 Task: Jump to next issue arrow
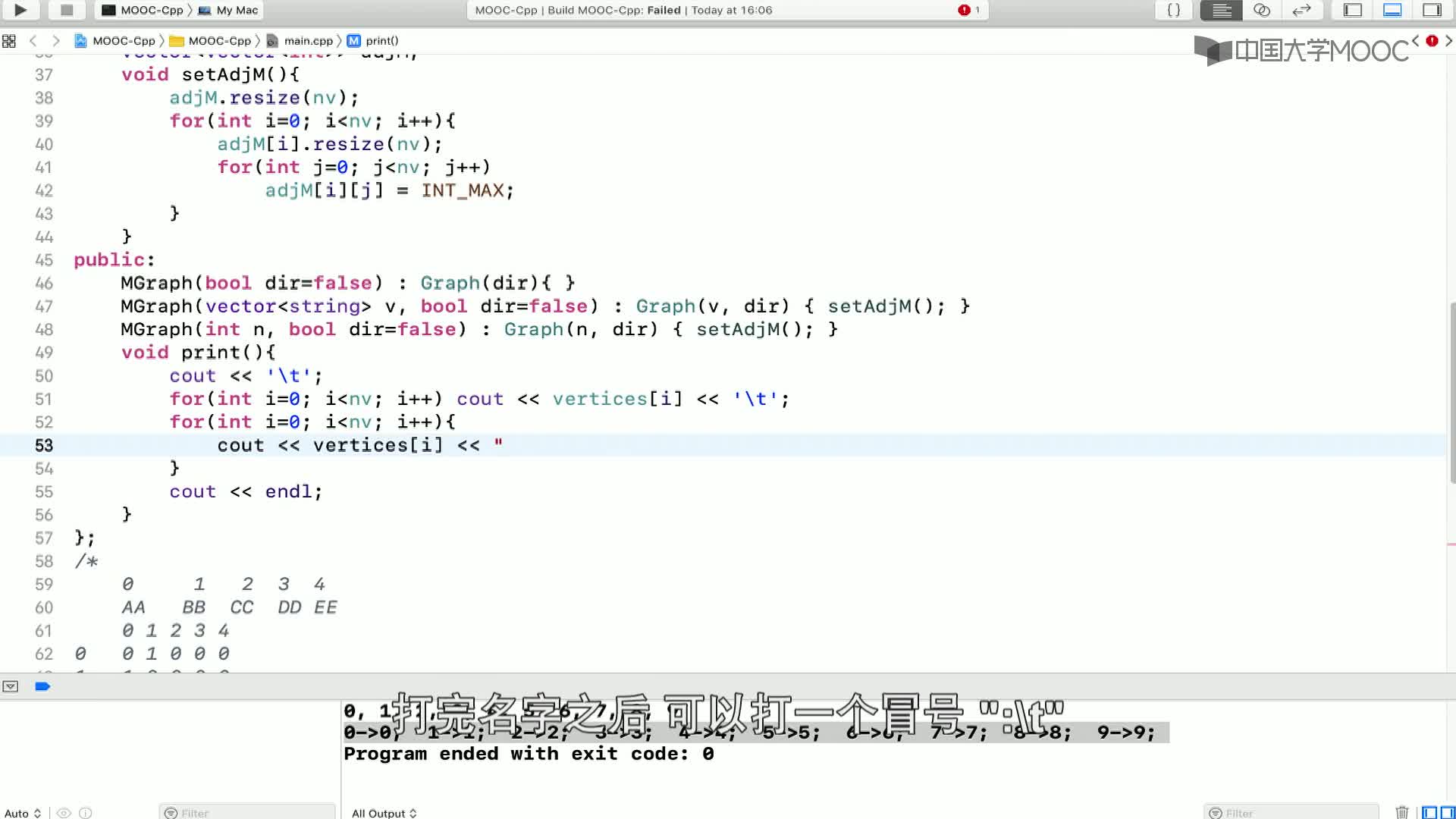tap(1448, 41)
